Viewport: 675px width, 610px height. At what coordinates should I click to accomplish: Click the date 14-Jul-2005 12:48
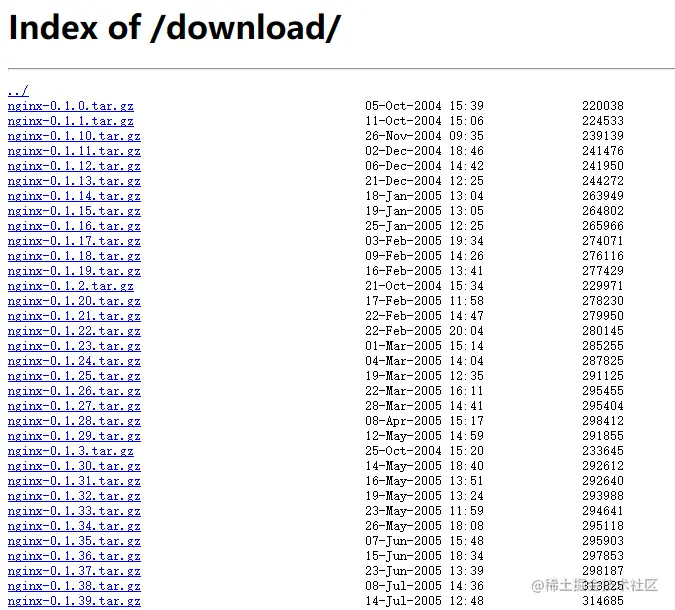(x=424, y=601)
